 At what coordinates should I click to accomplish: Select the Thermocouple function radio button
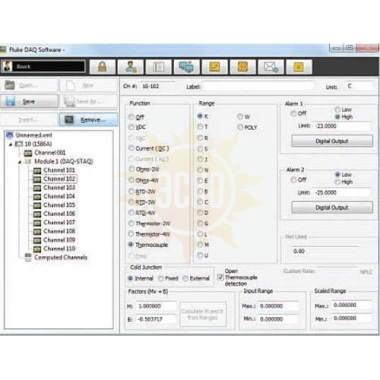pos(131,244)
